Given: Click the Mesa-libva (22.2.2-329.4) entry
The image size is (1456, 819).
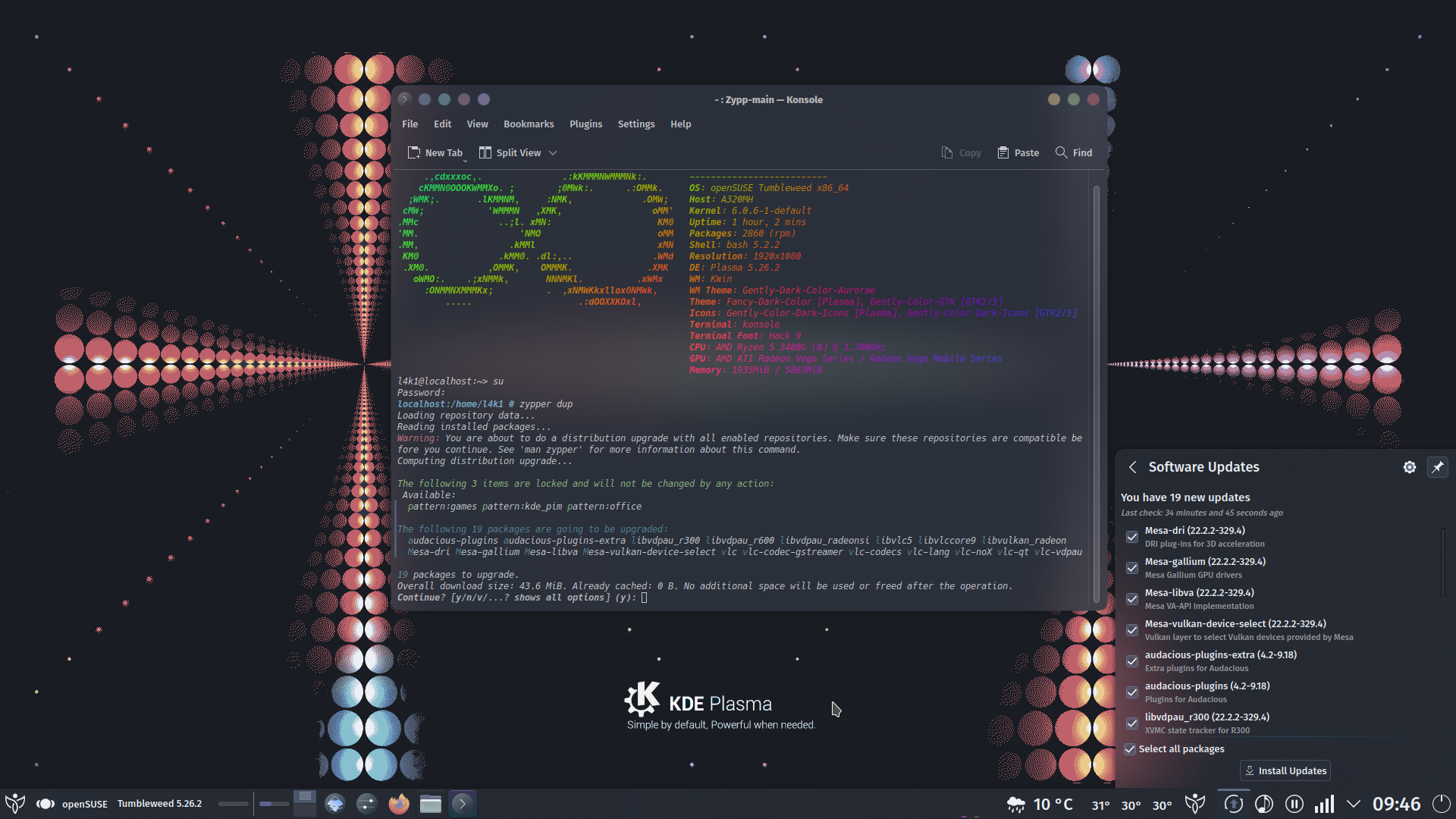Looking at the screenshot, I should (x=1199, y=592).
